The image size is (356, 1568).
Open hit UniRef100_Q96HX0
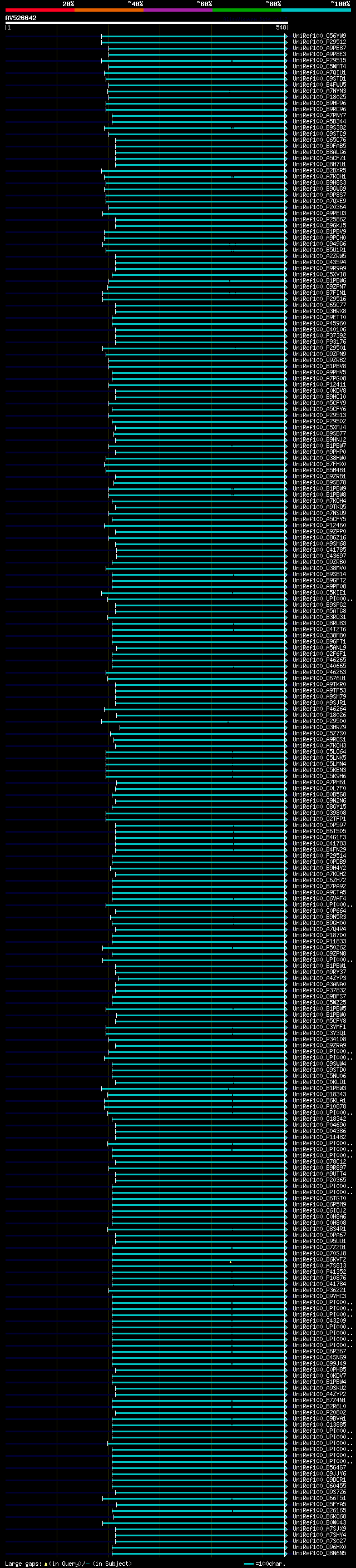tap(319, 1547)
